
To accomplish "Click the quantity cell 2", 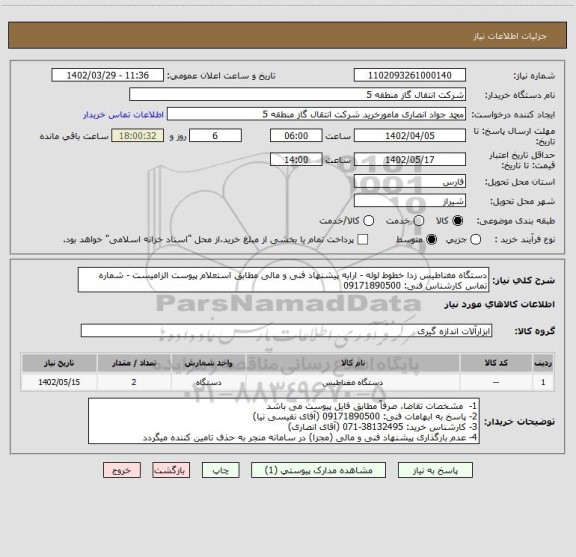I will point(134,382).
